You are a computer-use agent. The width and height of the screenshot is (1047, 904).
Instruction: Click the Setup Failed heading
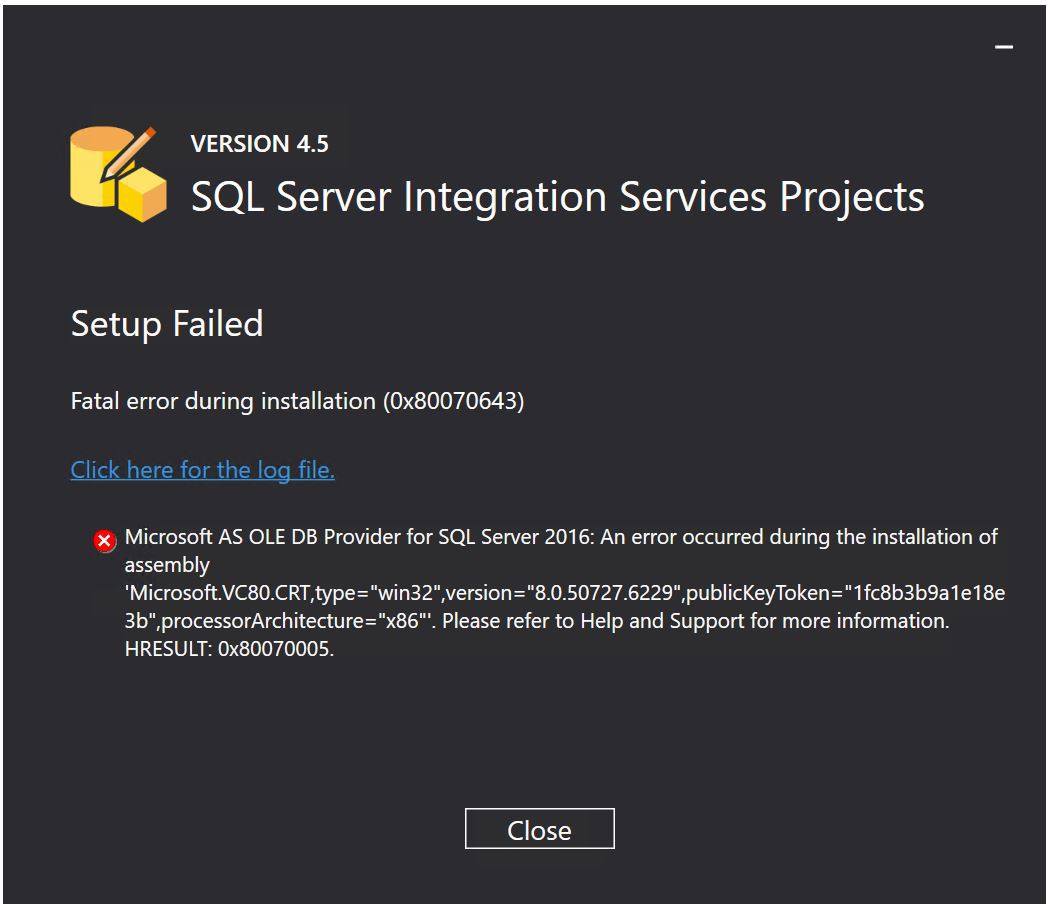point(167,324)
